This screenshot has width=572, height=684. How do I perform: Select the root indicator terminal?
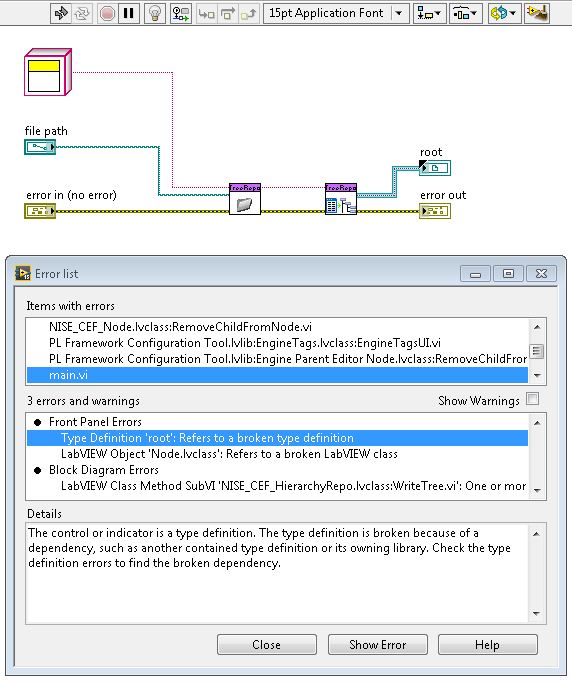[435, 168]
